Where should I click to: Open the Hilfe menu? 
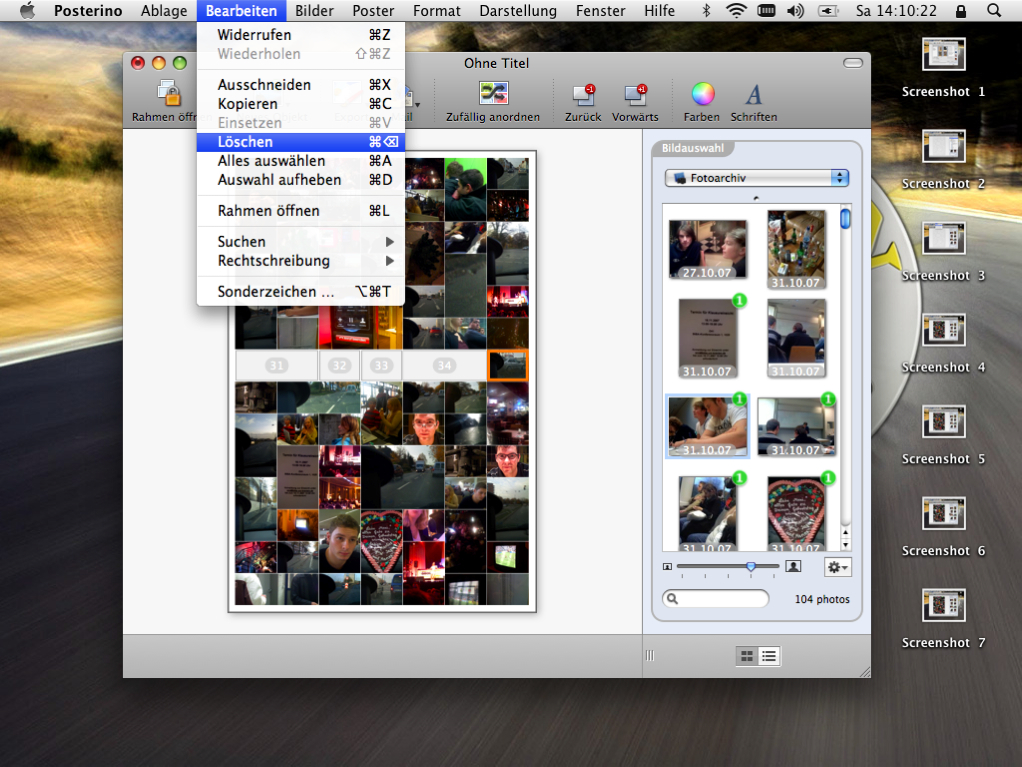pyautogui.click(x=660, y=10)
